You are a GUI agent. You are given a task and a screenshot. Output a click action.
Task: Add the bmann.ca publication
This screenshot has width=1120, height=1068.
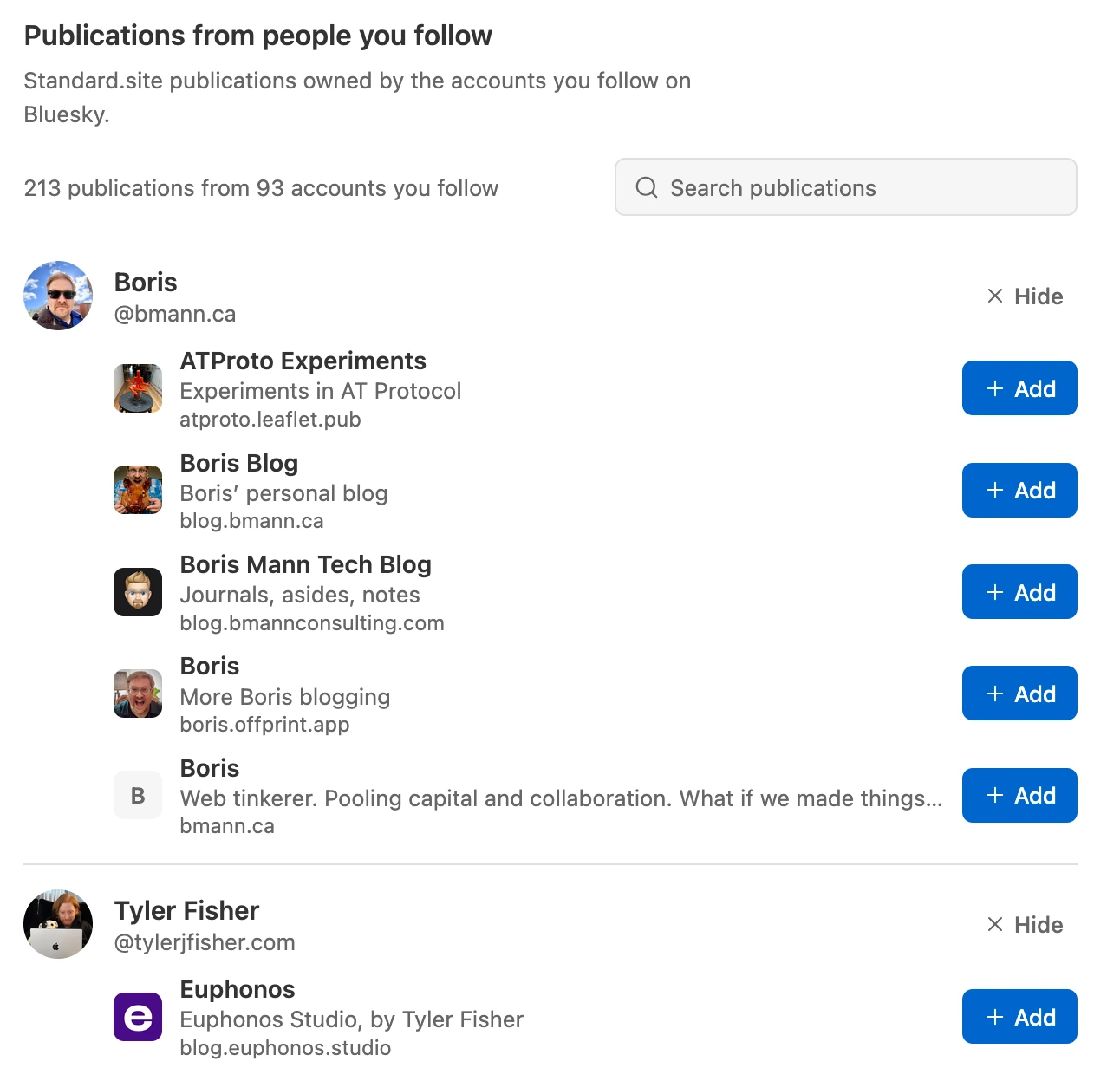click(x=1019, y=795)
